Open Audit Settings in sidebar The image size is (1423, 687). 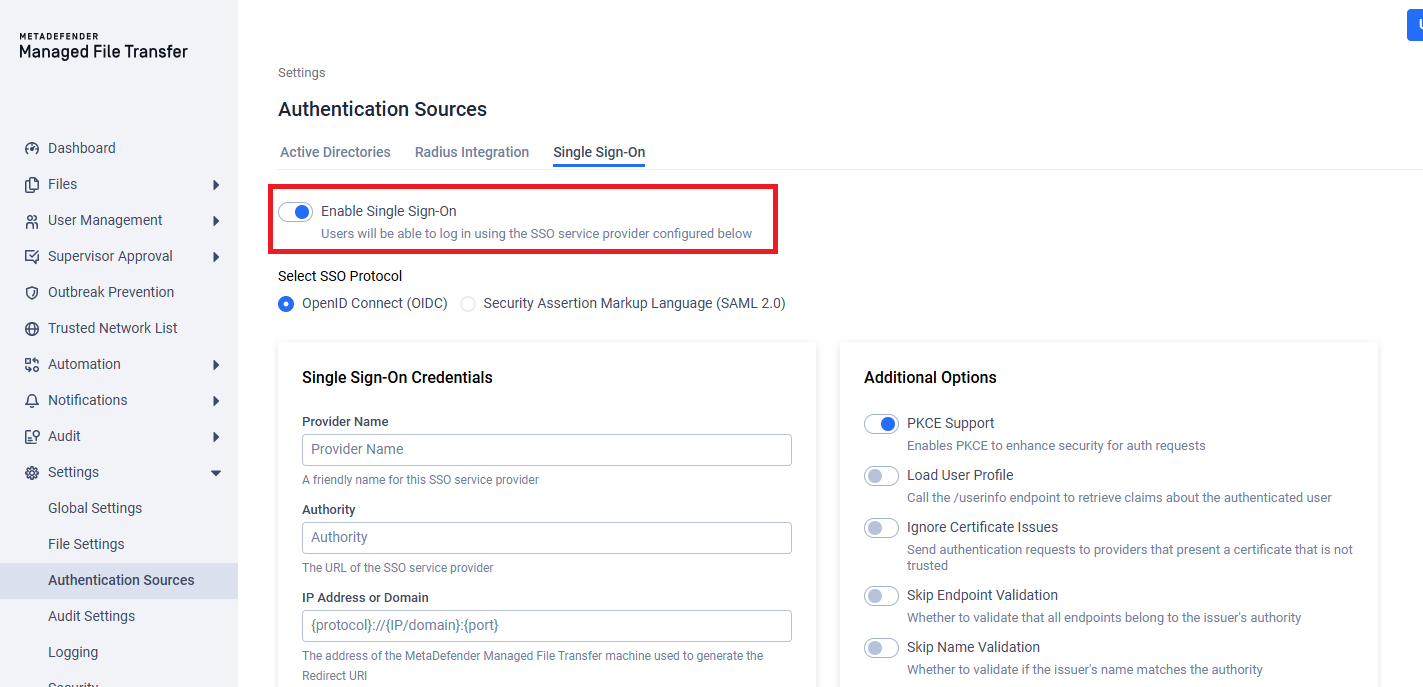pyautogui.click(x=91, y=616)
